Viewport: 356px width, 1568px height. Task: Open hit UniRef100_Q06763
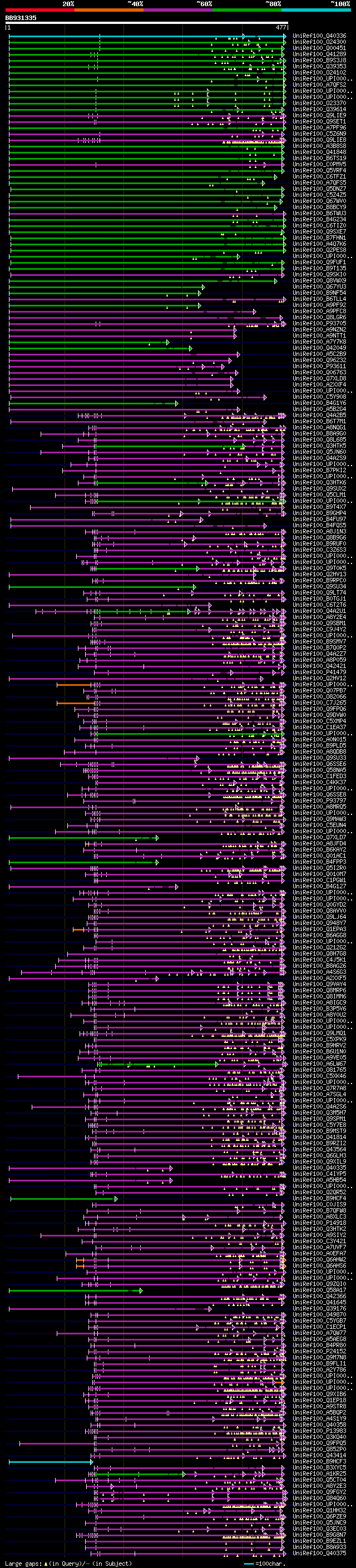[x=319, y=373]
